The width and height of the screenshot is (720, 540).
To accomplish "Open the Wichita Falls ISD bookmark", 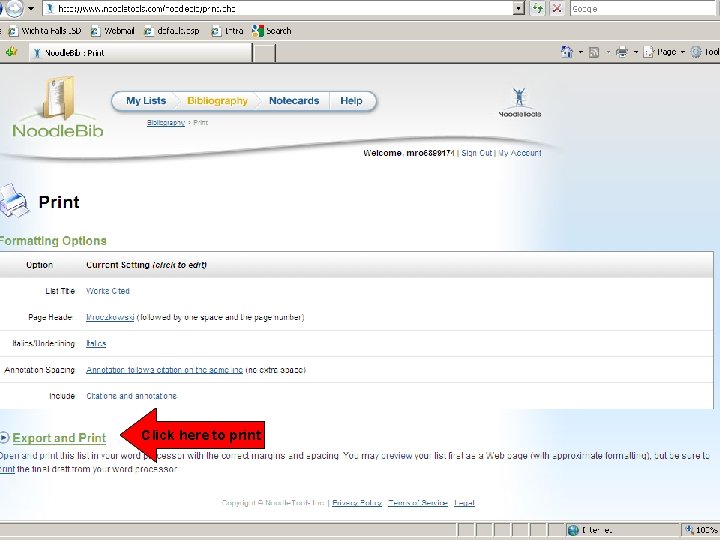I will pyautogui.click(x=45, y=31).
